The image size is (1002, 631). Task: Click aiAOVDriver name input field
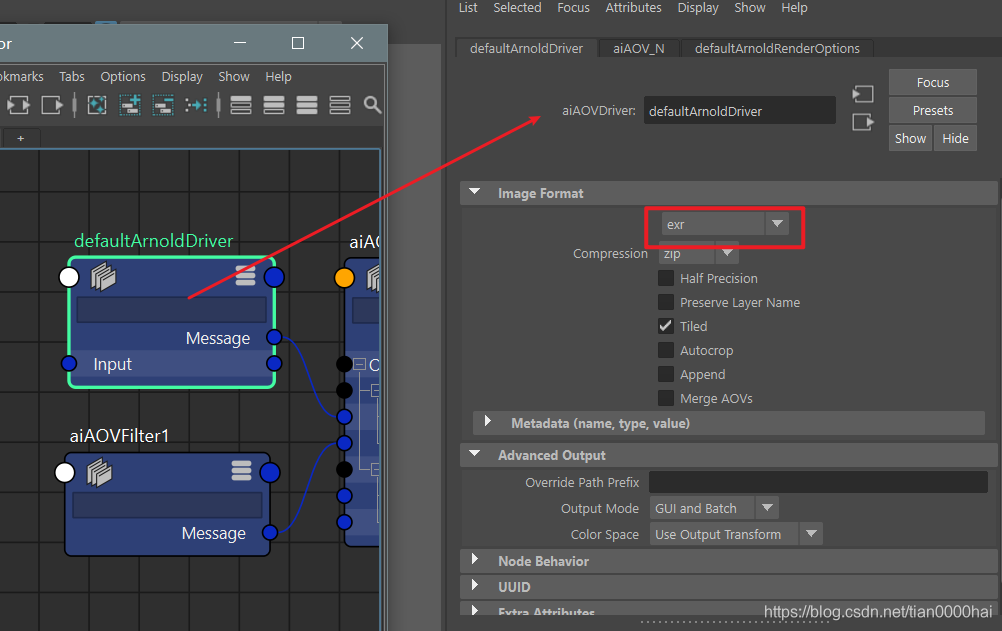pyautogui.click(x=739, y=111)
